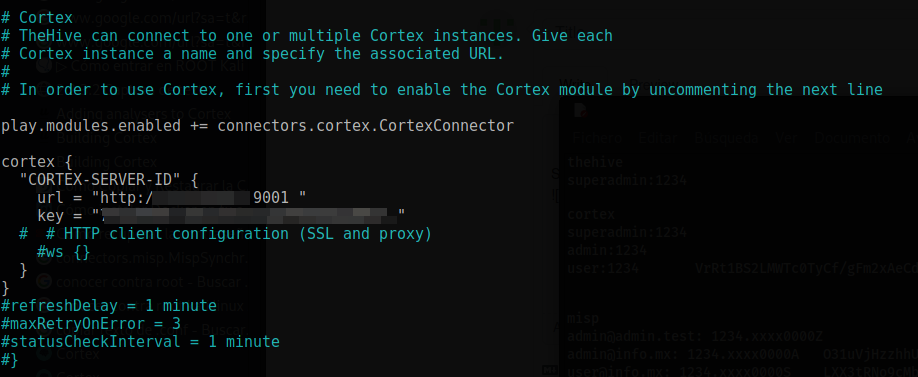Click "thehive" line in the text editor
Screen dimensions: 918x377
(x=595, y=162)
